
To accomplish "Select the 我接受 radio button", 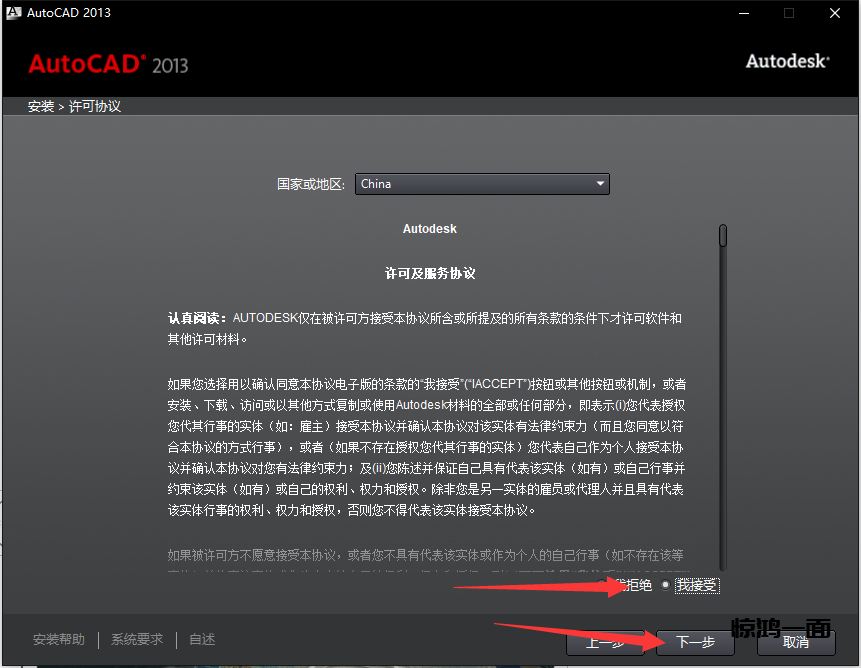I will (666, 586).
